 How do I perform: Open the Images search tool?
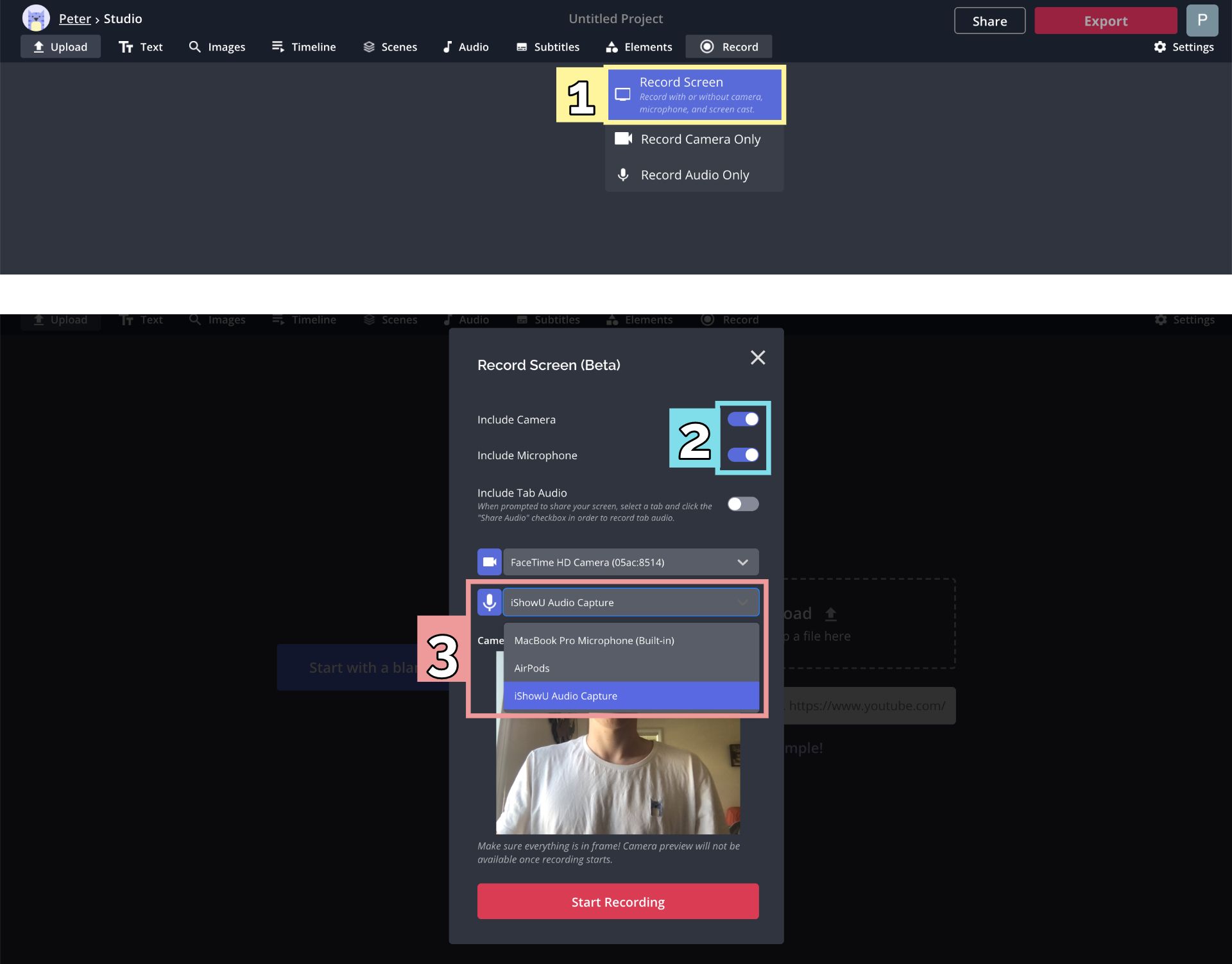point(217,47)
